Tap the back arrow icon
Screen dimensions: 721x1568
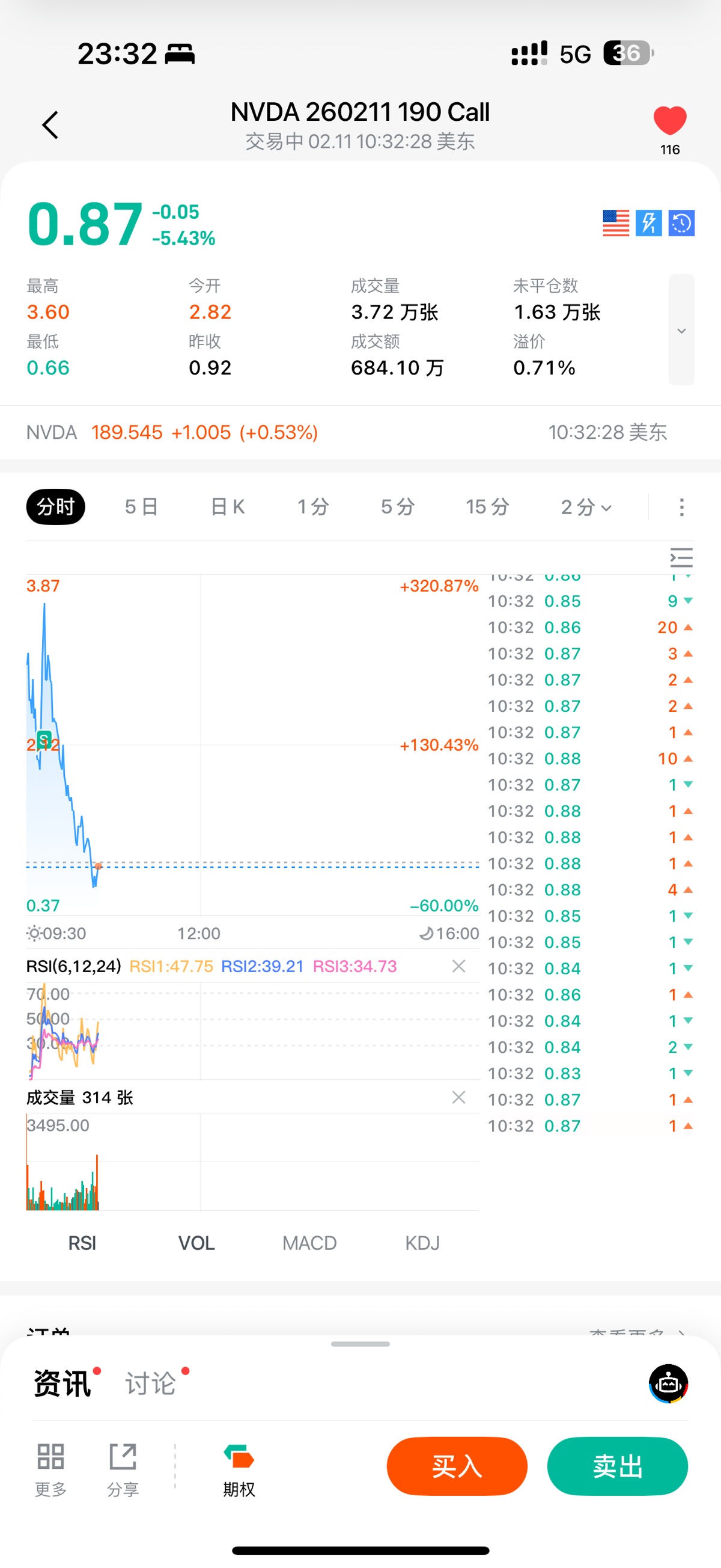pyautogui.click(x=50, y=125)
